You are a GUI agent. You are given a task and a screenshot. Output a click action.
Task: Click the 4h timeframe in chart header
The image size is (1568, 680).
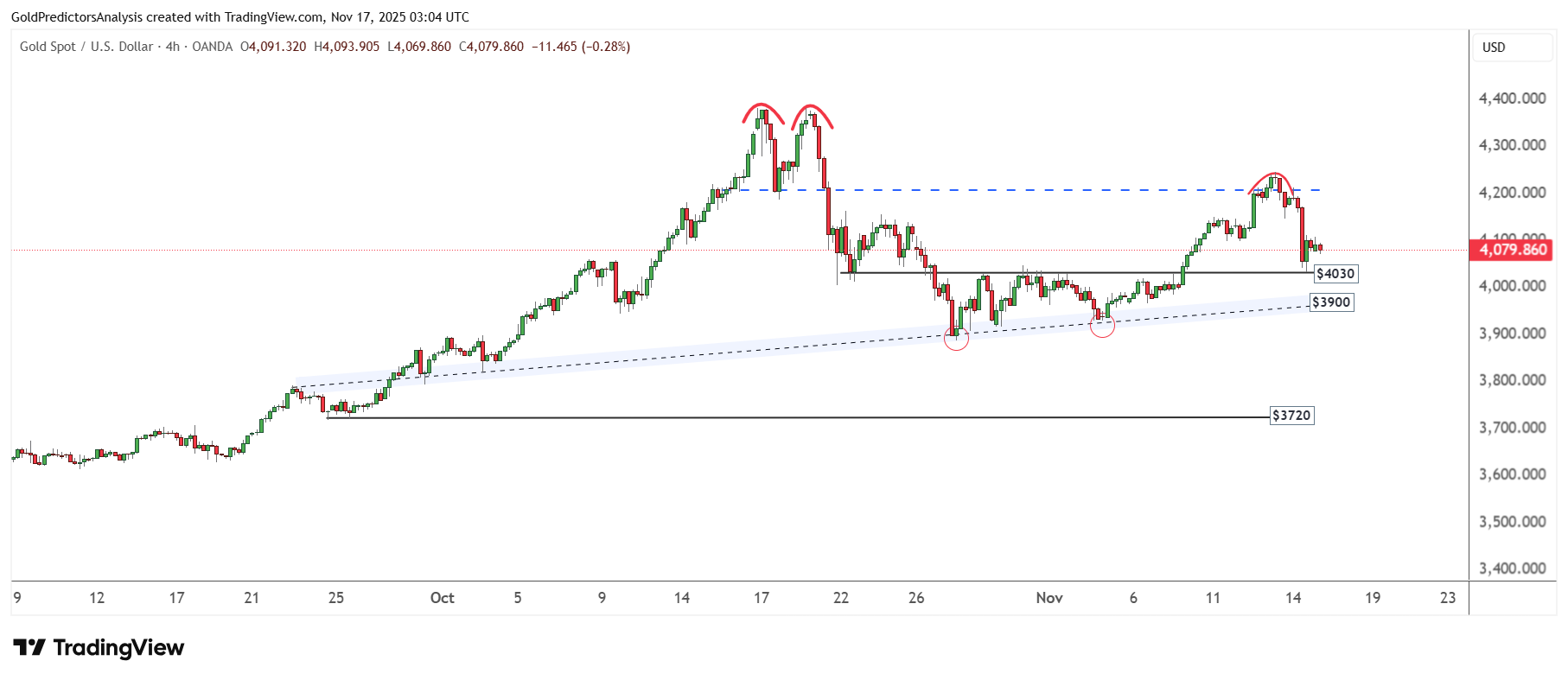point(173,47)
